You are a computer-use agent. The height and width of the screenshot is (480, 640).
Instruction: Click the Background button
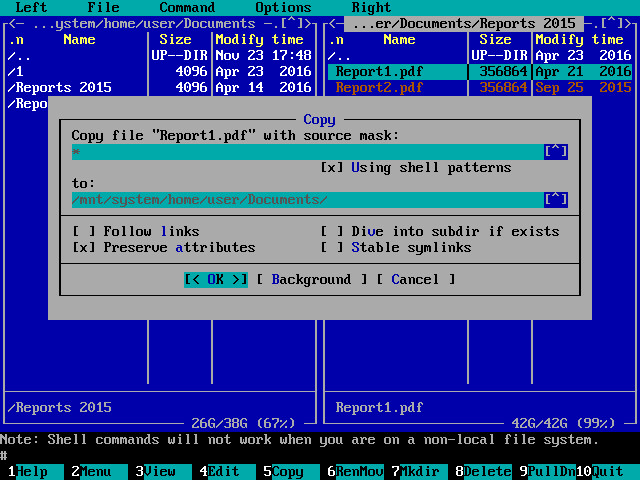coord(311,280)
